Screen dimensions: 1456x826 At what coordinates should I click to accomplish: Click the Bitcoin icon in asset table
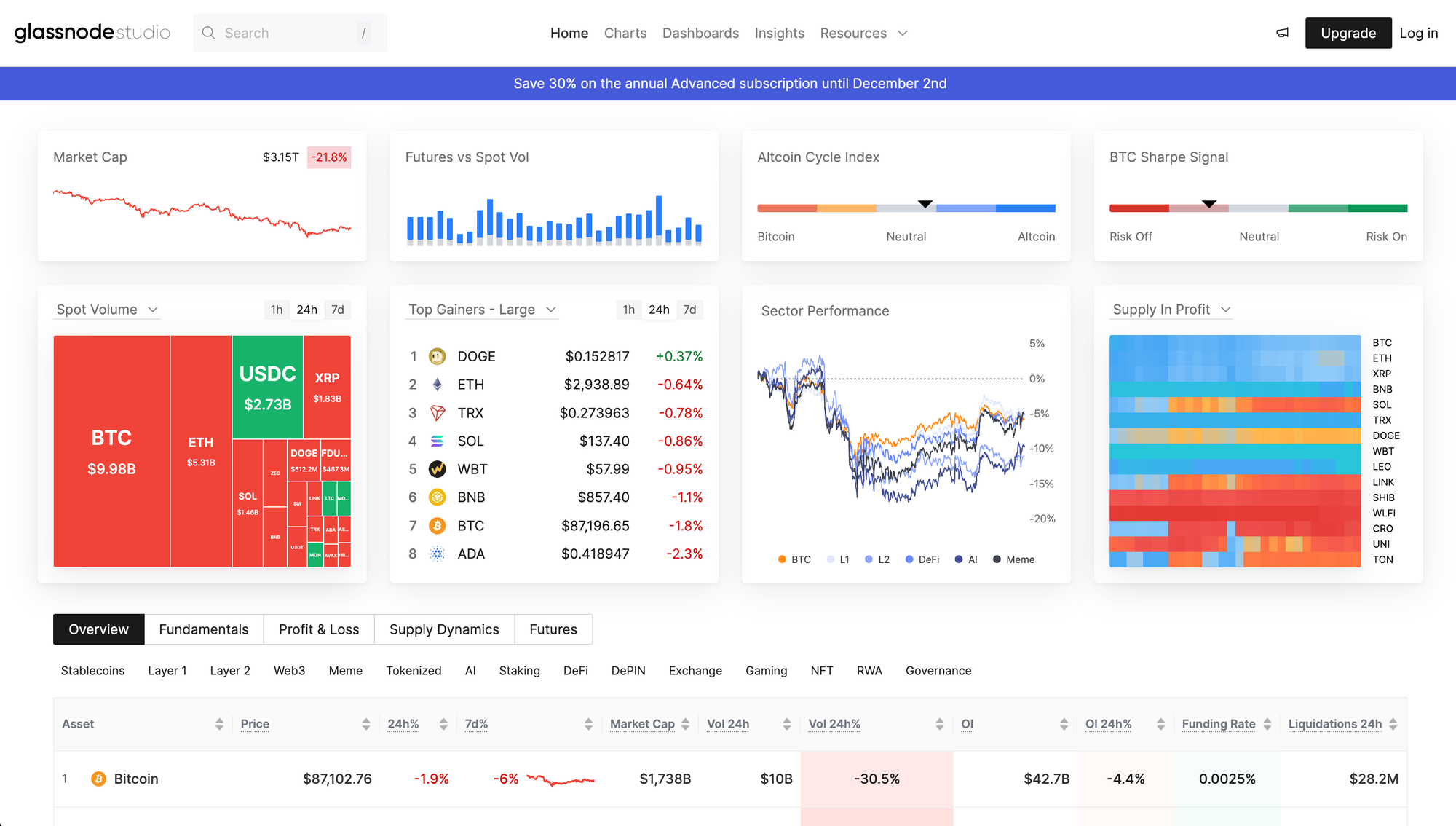click(x=98, y=779)
